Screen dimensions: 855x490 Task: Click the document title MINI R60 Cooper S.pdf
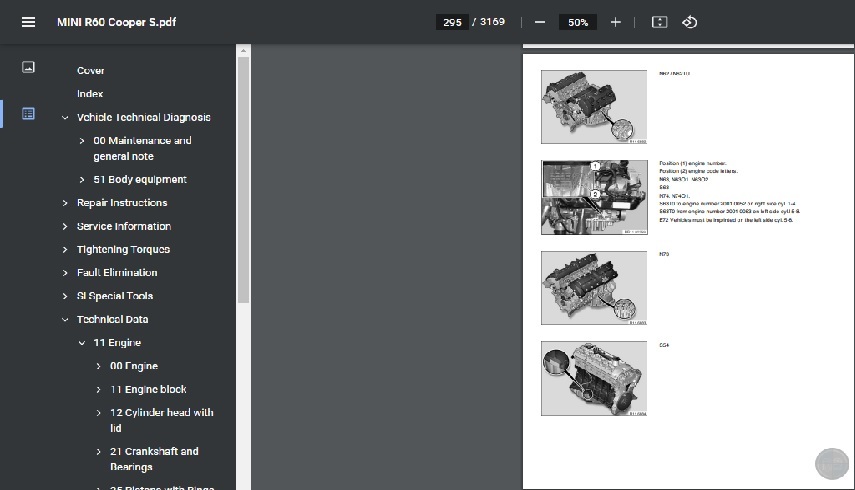[x=116, y=22]
